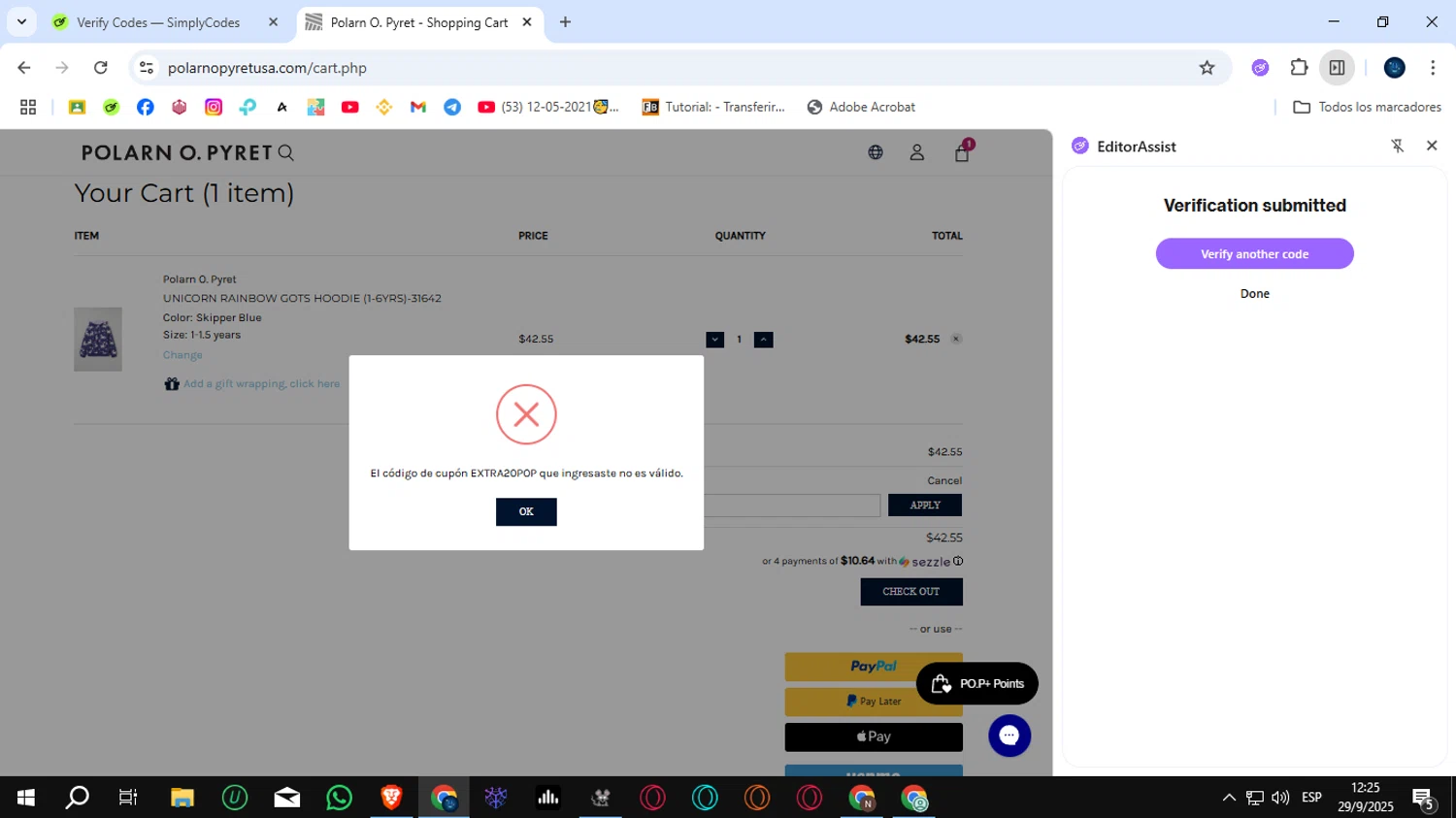Viewport: 1456px width, 818px height.
Task: Open the notification center
Action: point(1424,799)
